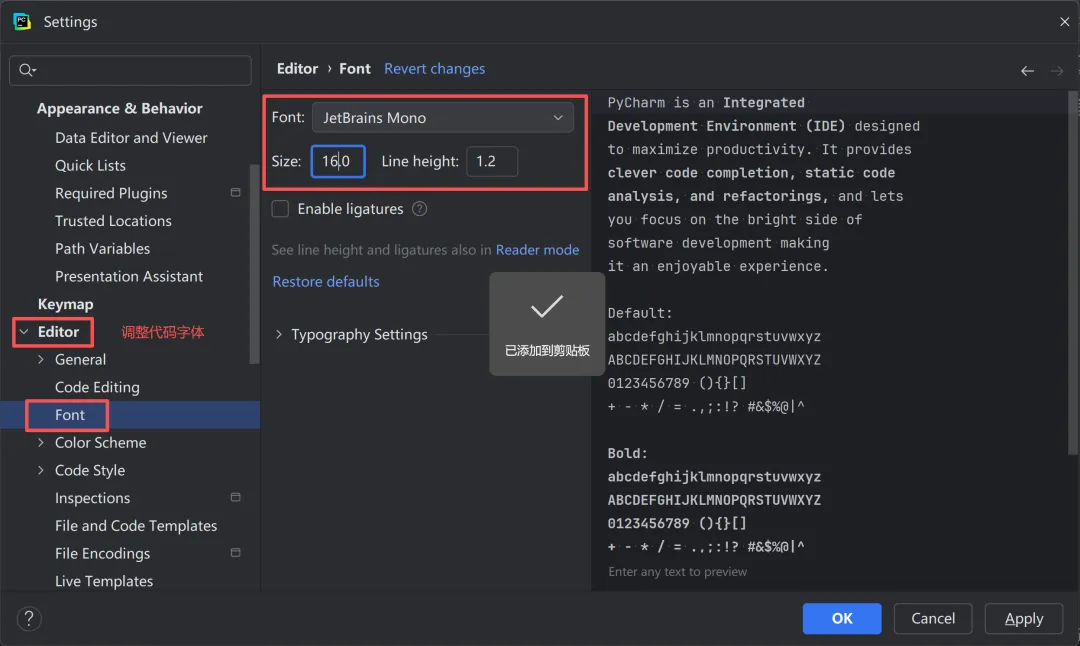Click the left settings tree scrollbar

(x=254, y=264)
